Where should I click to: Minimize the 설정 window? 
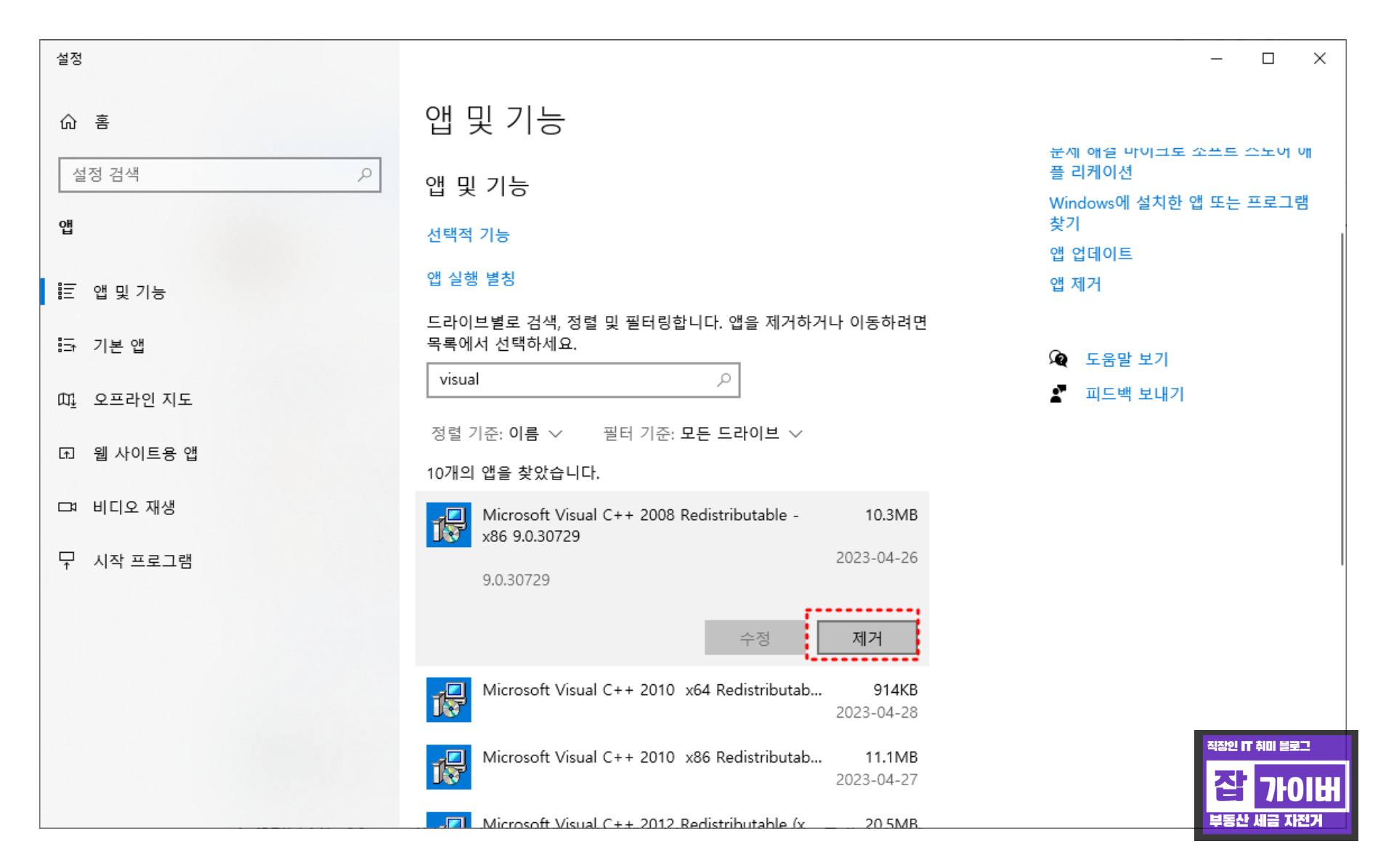click(x=1217, y=59)
